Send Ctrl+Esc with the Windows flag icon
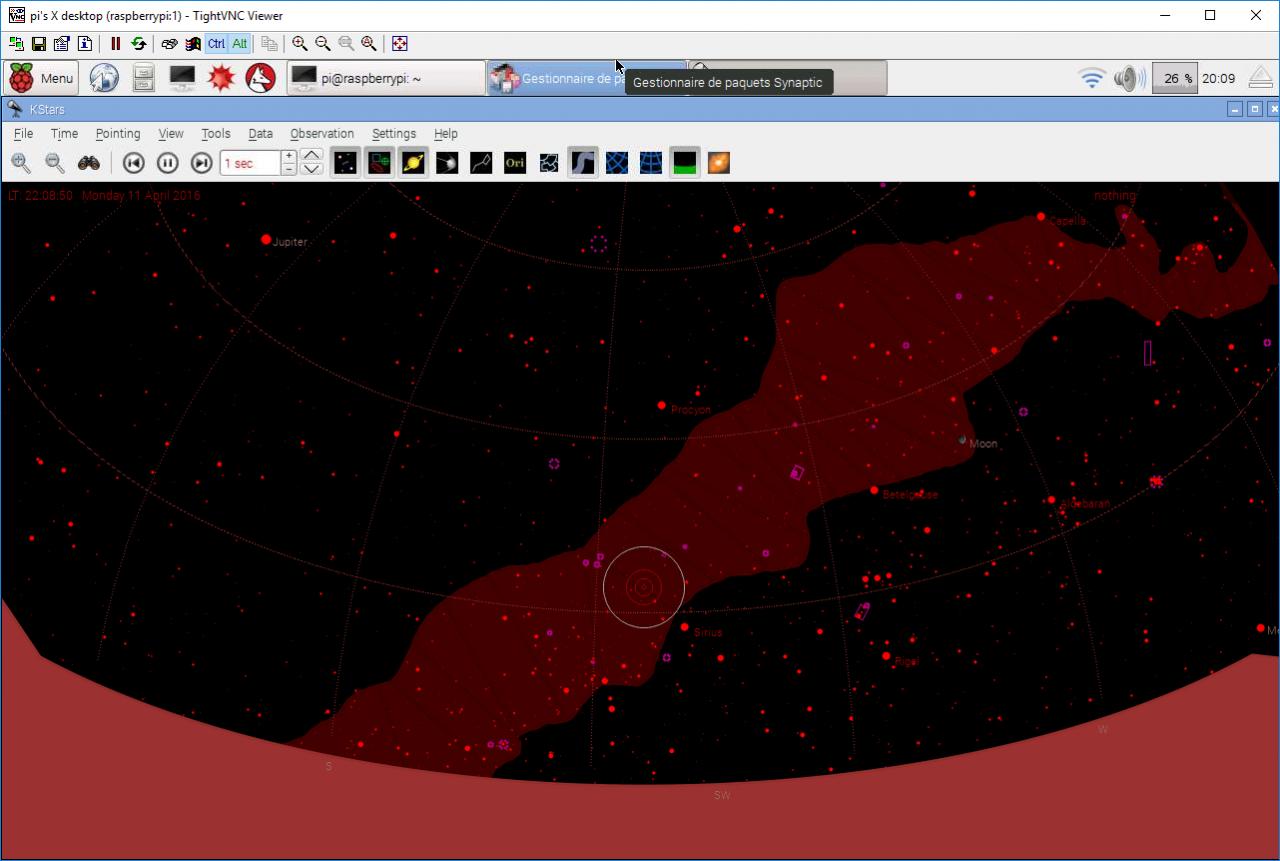The height and width of the screenshot is (861, 1280). [x=193, y=44]
